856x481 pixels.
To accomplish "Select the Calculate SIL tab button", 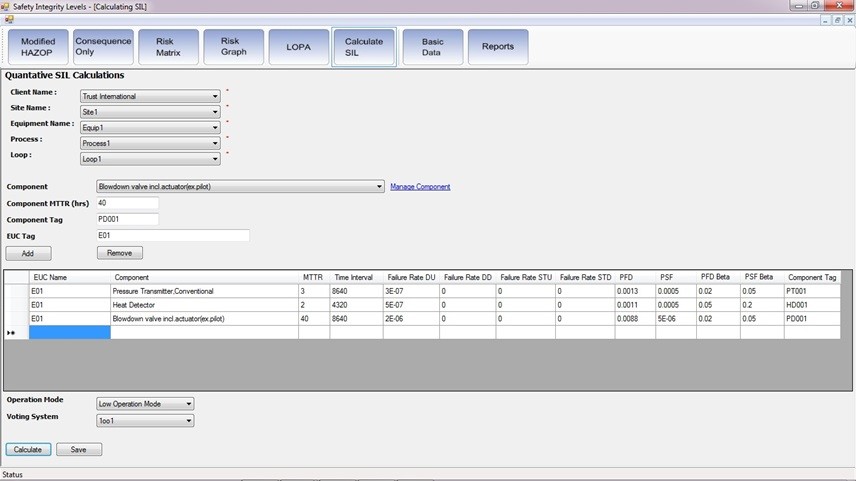I will [x=363, y=47].
